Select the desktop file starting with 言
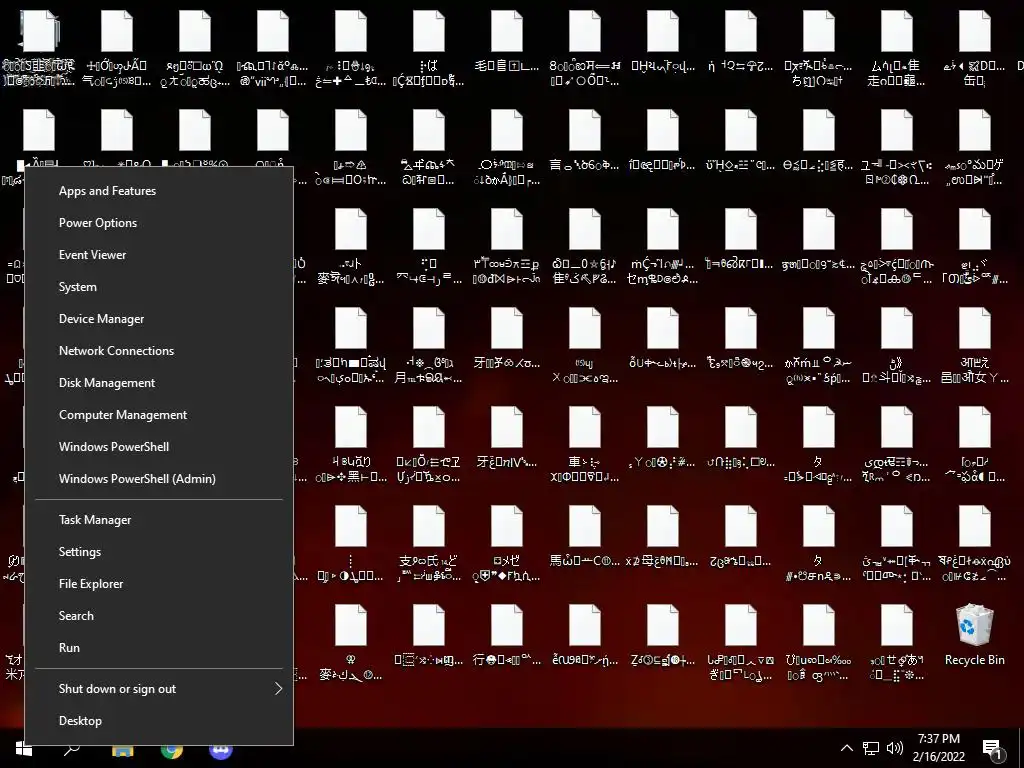1024x768 pixels. pos(584,141)
